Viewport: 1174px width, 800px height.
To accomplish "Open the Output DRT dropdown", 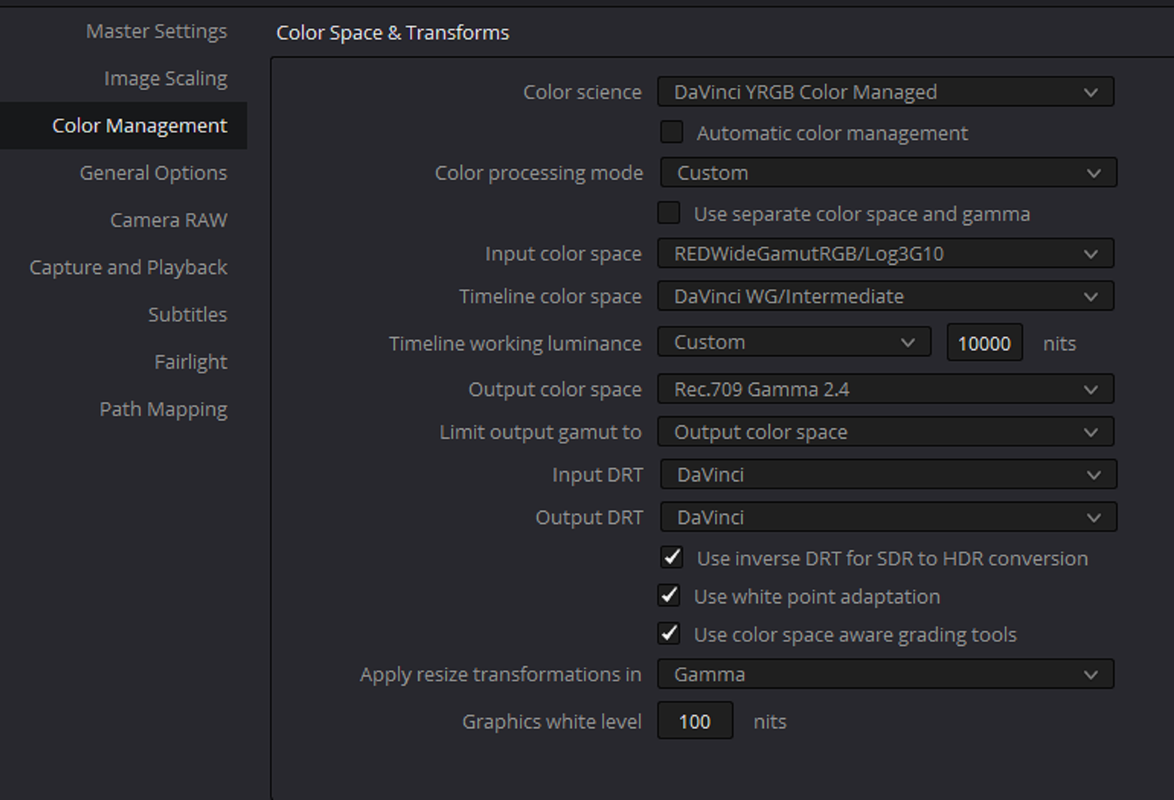I will pyautogui.click(x=889, y=518).
